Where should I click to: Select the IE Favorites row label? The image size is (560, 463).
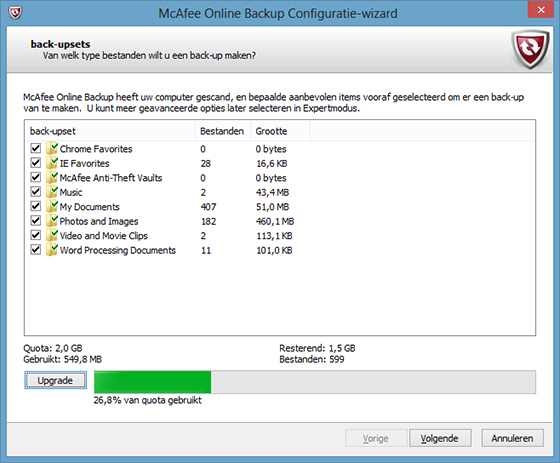tap(85, 164)
